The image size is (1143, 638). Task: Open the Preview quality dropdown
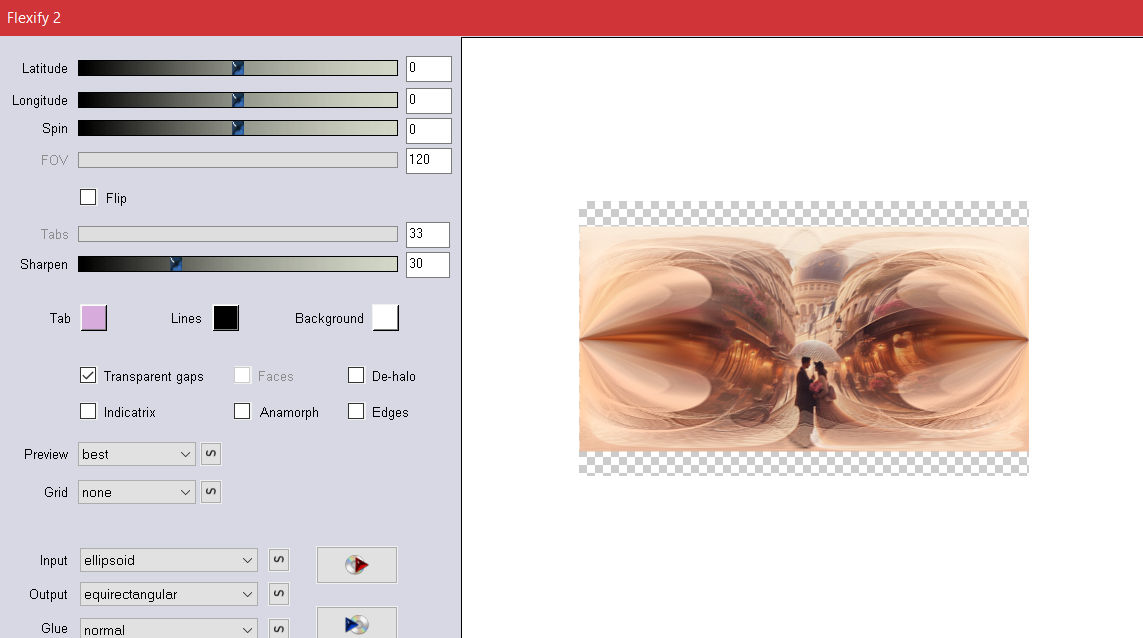point(137,454)
